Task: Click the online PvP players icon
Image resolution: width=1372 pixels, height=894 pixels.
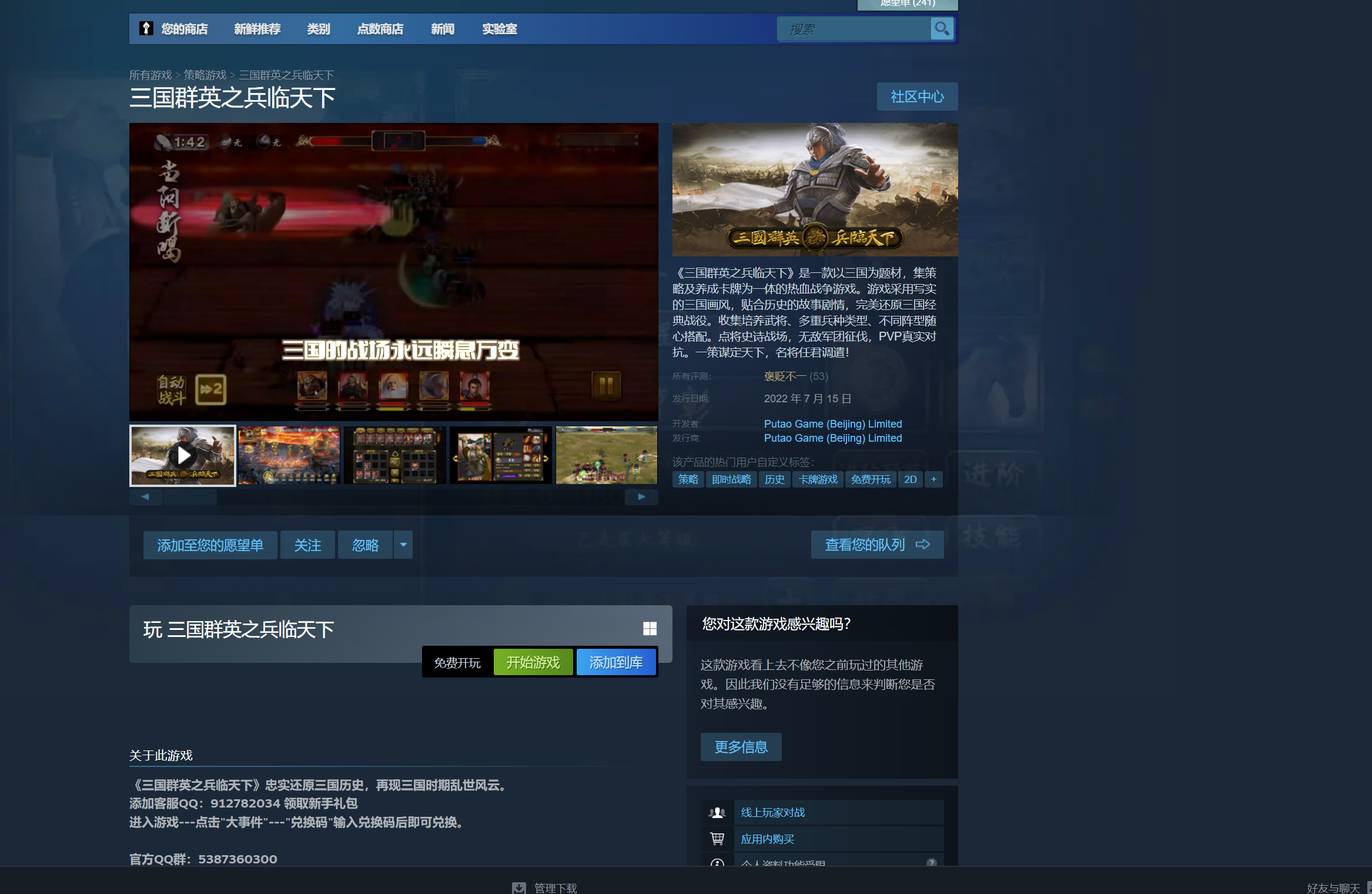Action: 717,813
